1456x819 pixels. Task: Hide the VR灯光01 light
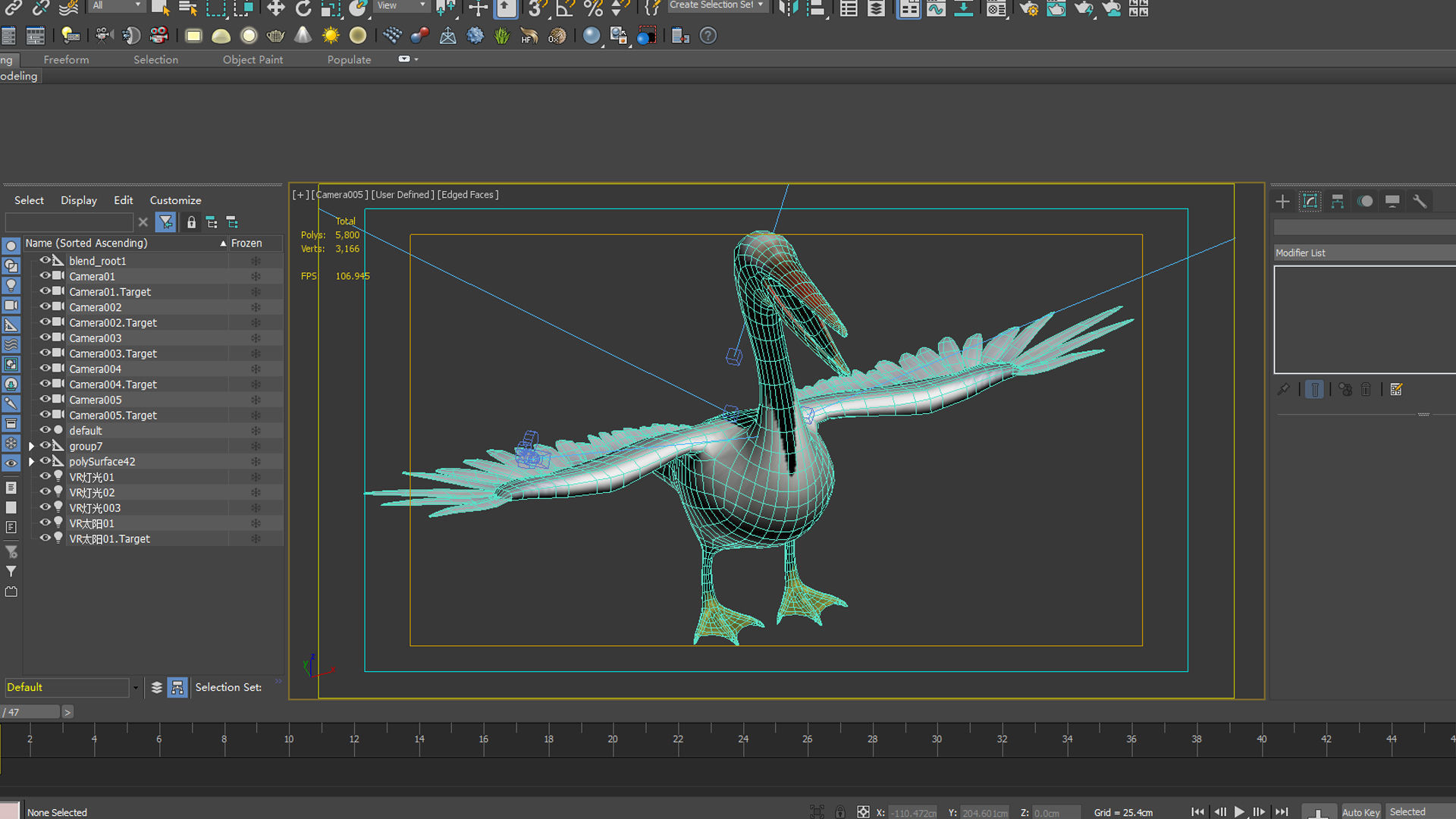[x=45, y=476]
